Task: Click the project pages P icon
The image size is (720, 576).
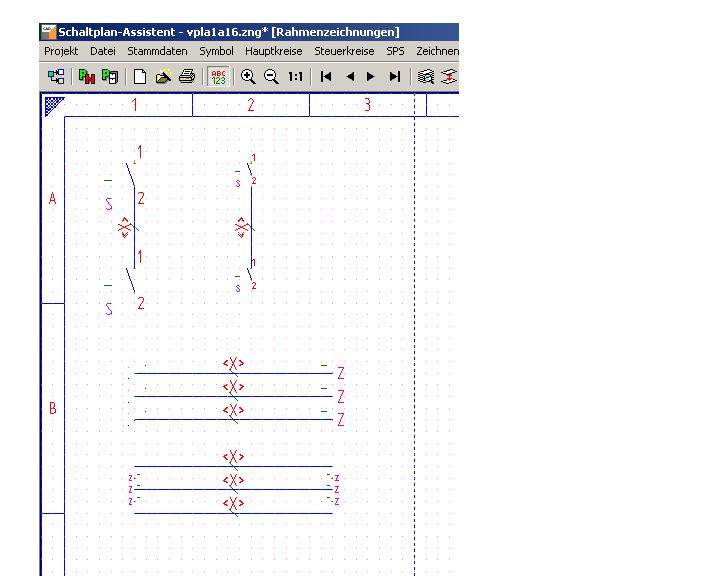Action: pyautogui.click(x=110, y=76)
